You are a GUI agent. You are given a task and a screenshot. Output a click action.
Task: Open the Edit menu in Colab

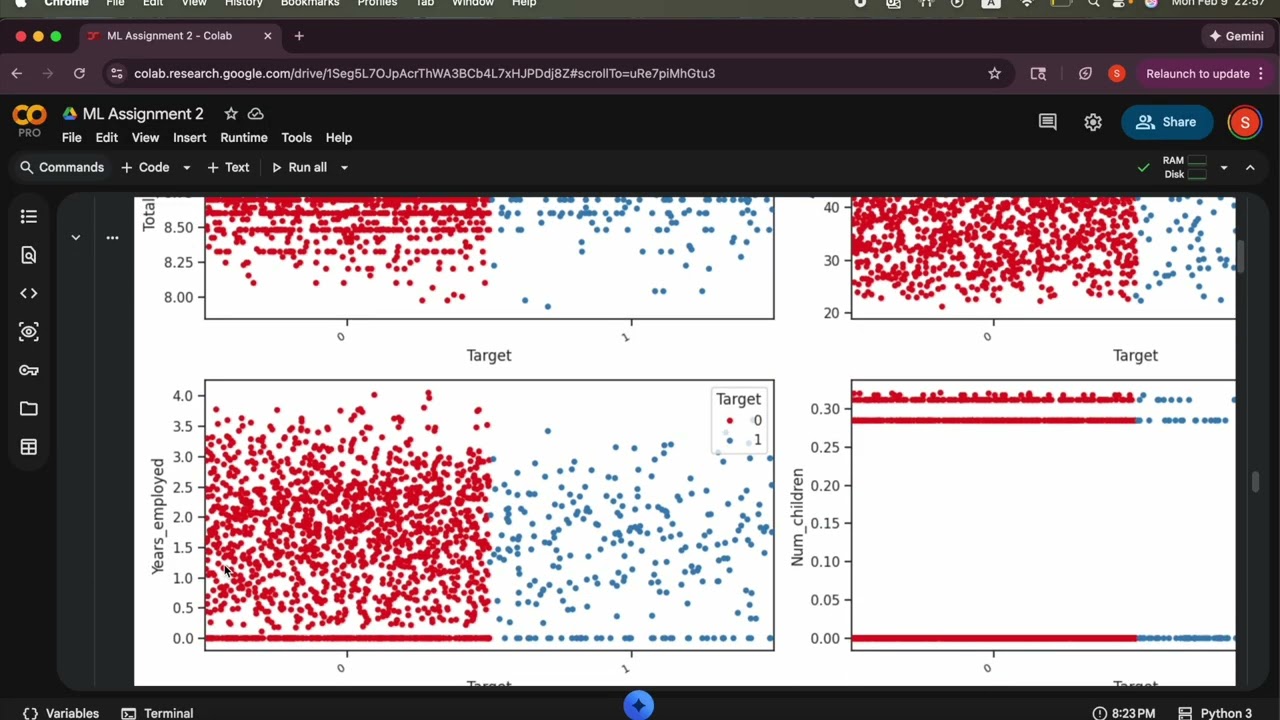[107, 138]
